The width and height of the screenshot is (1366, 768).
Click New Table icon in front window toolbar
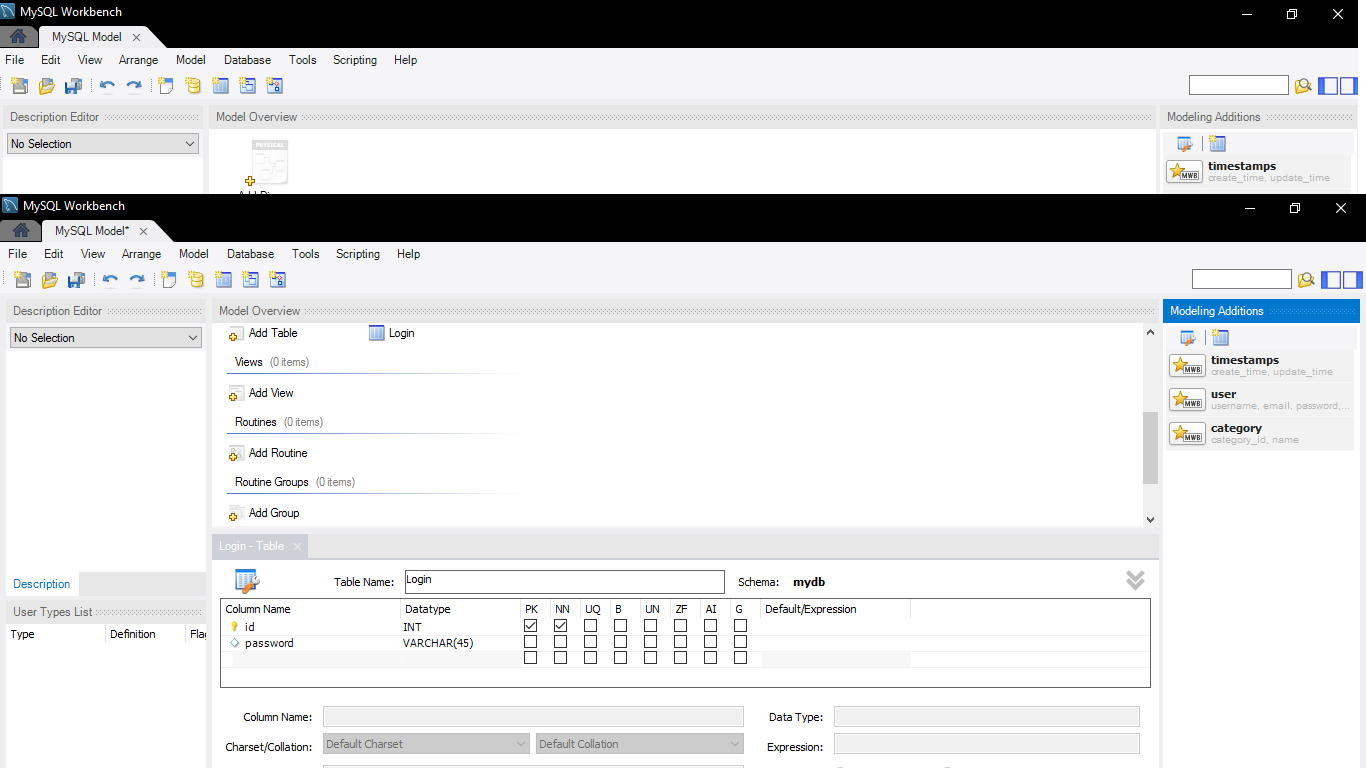(x=224, y=280)
